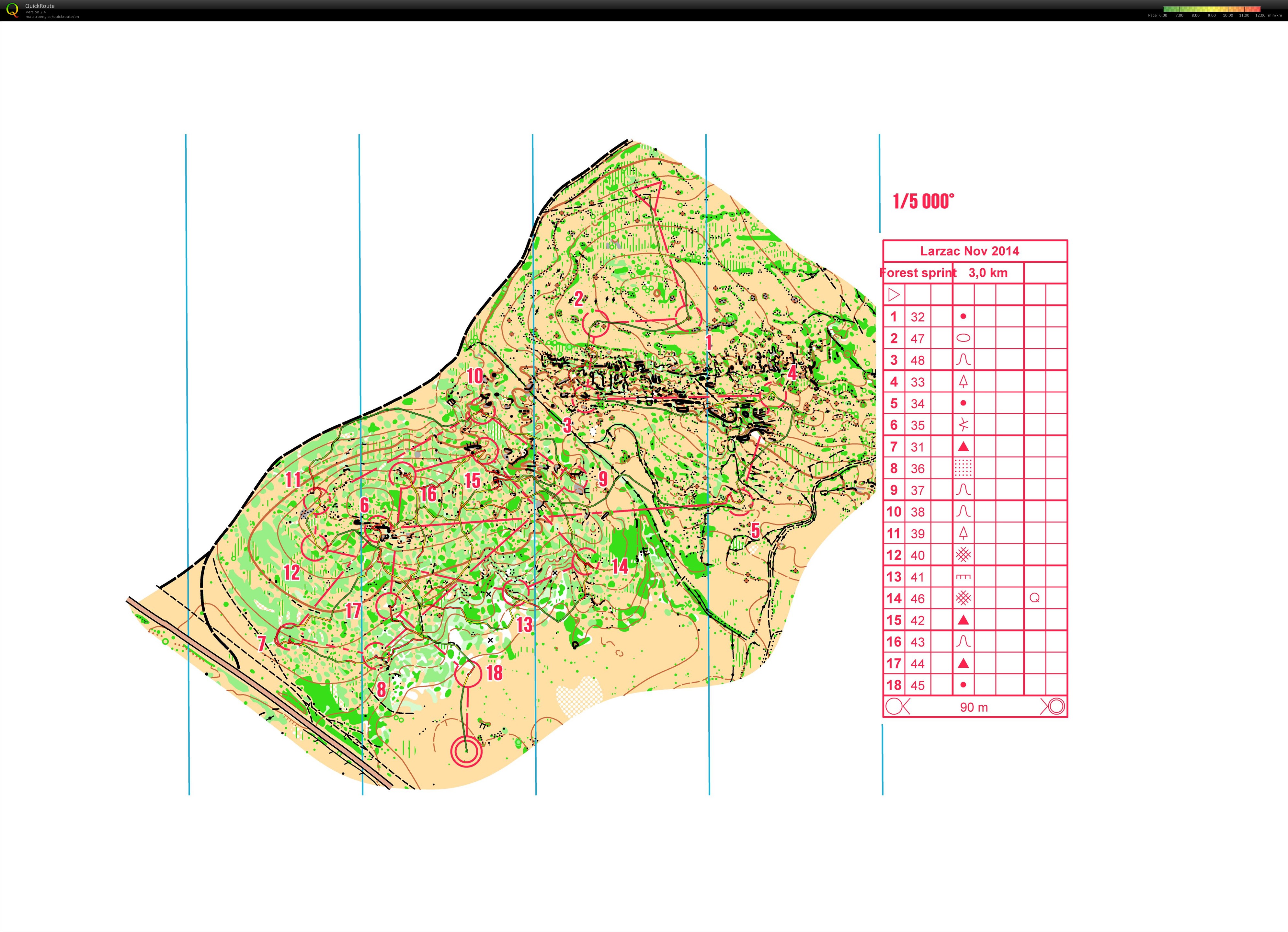Click the pace color gradient legend bar
This screenshot has height=932, width=1288.
pos(1212,9)
